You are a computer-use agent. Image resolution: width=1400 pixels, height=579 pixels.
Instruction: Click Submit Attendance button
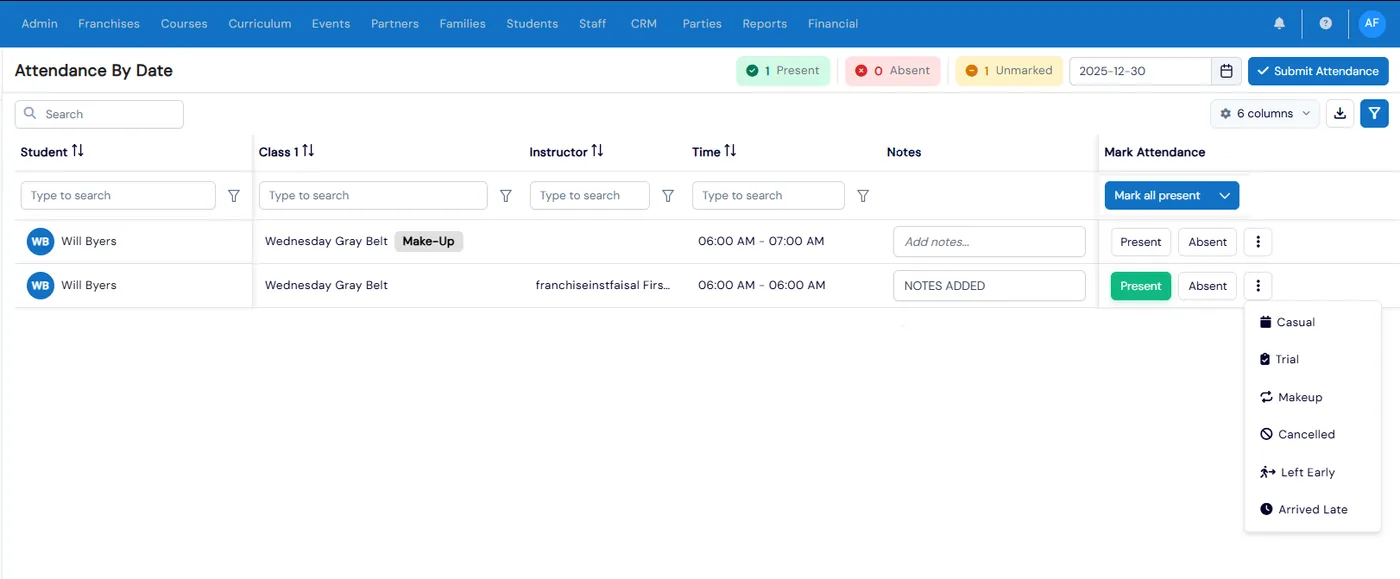1318,71
